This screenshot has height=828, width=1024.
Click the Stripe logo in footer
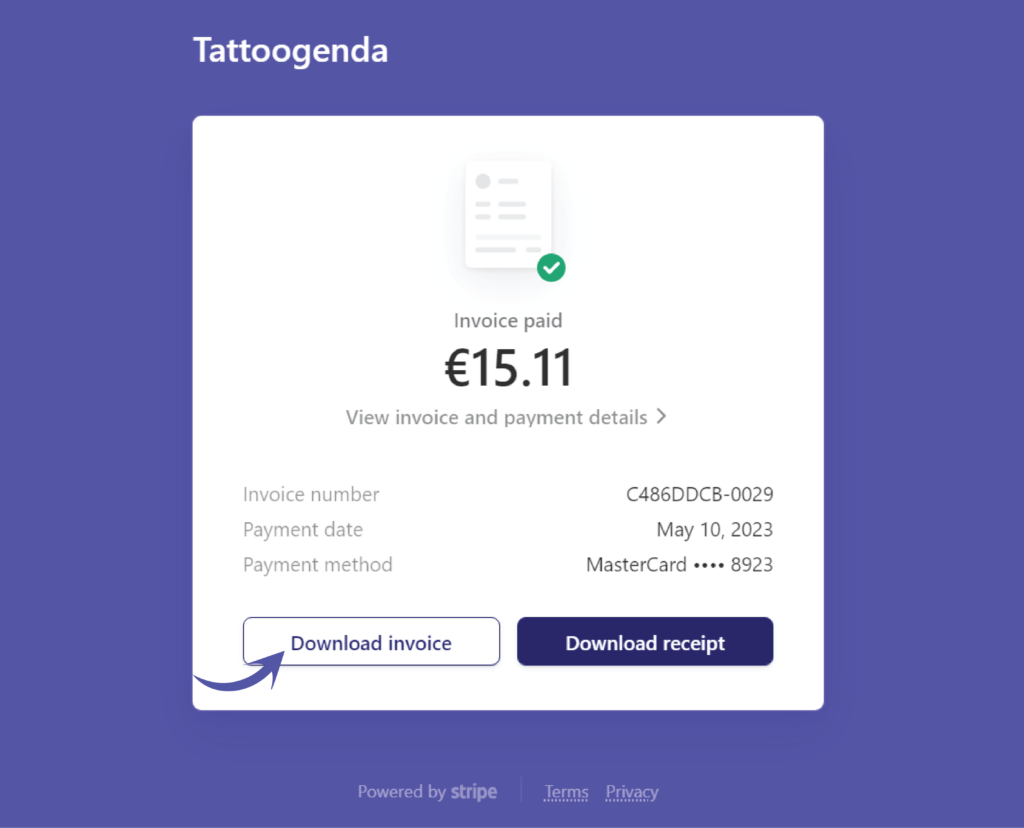coord(474,792)
